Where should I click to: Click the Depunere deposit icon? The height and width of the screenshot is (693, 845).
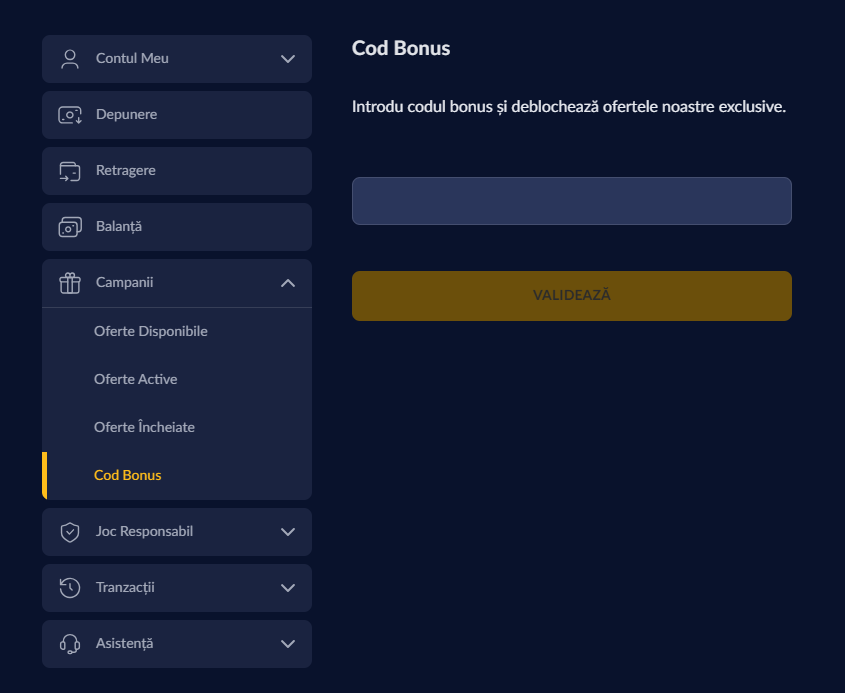(x=69, y=114)
